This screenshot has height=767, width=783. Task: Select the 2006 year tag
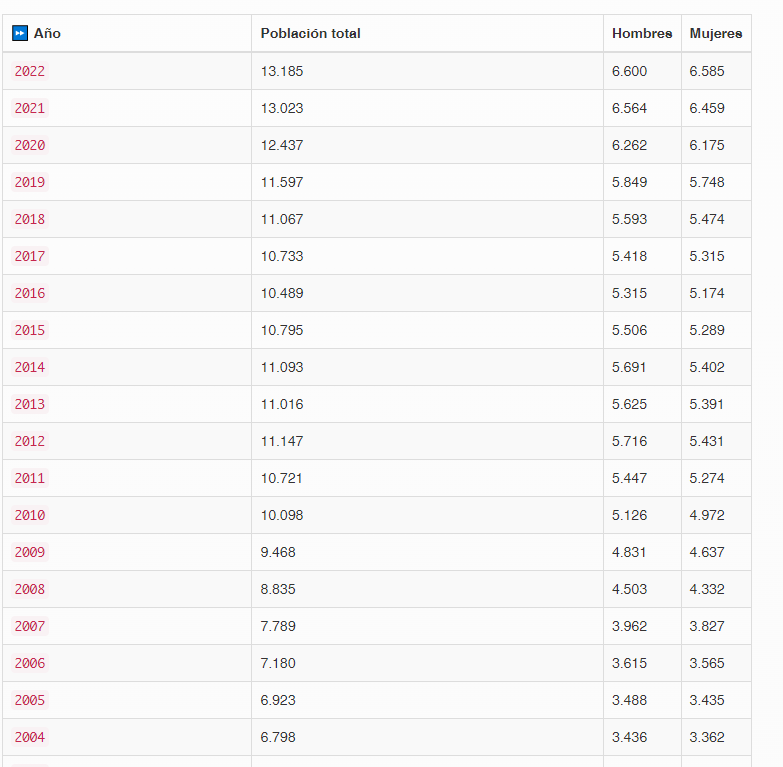tap(30, 663)
